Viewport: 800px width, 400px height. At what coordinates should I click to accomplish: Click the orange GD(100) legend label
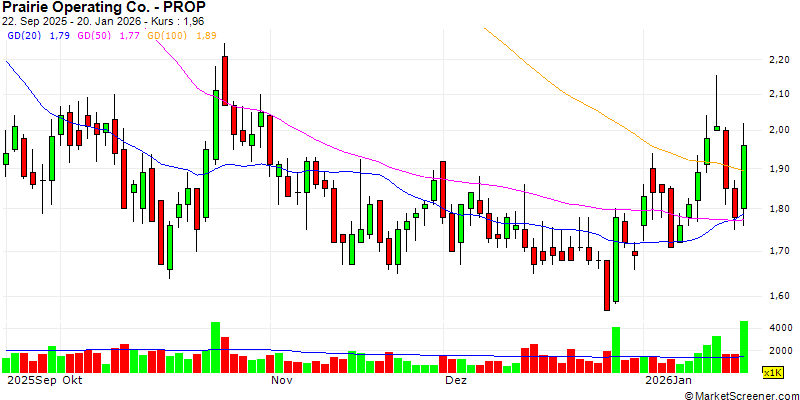click(167, 36)
